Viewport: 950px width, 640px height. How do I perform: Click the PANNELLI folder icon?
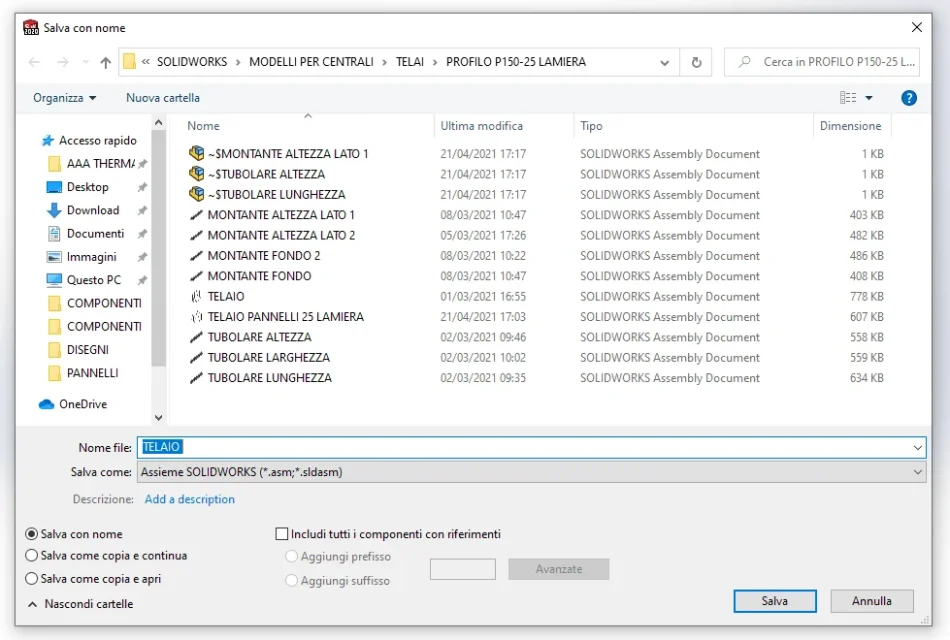click(x=54, y=373)
